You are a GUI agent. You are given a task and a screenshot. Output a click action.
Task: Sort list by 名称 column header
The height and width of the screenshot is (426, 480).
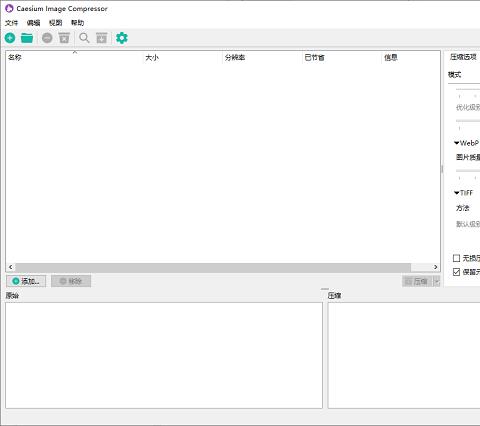click(x=74, y=57)
